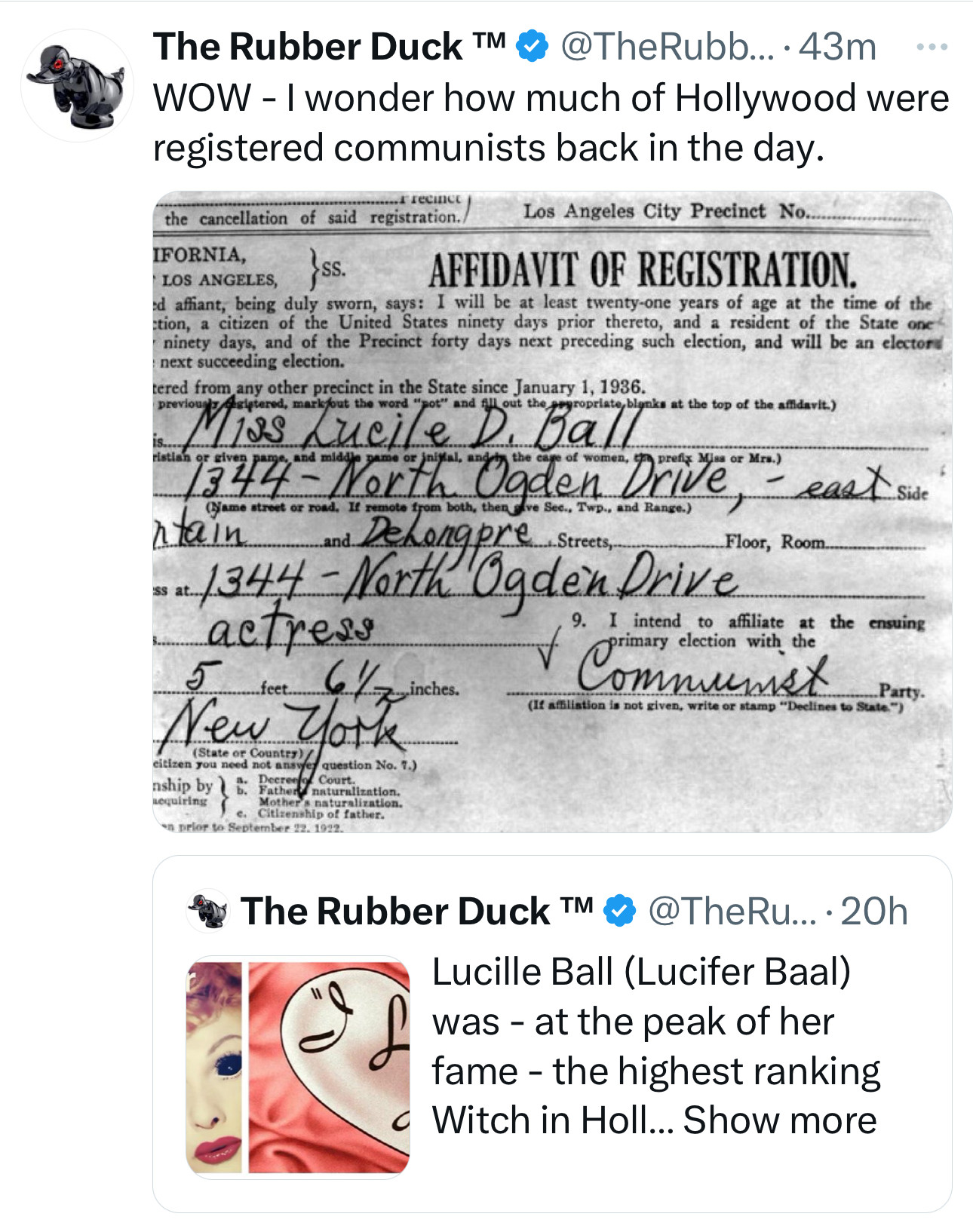Click 'AFFIDAVIT OF REGISTRATION' heading in image
Screen dimensions: 973x1232
click(643, 270)
